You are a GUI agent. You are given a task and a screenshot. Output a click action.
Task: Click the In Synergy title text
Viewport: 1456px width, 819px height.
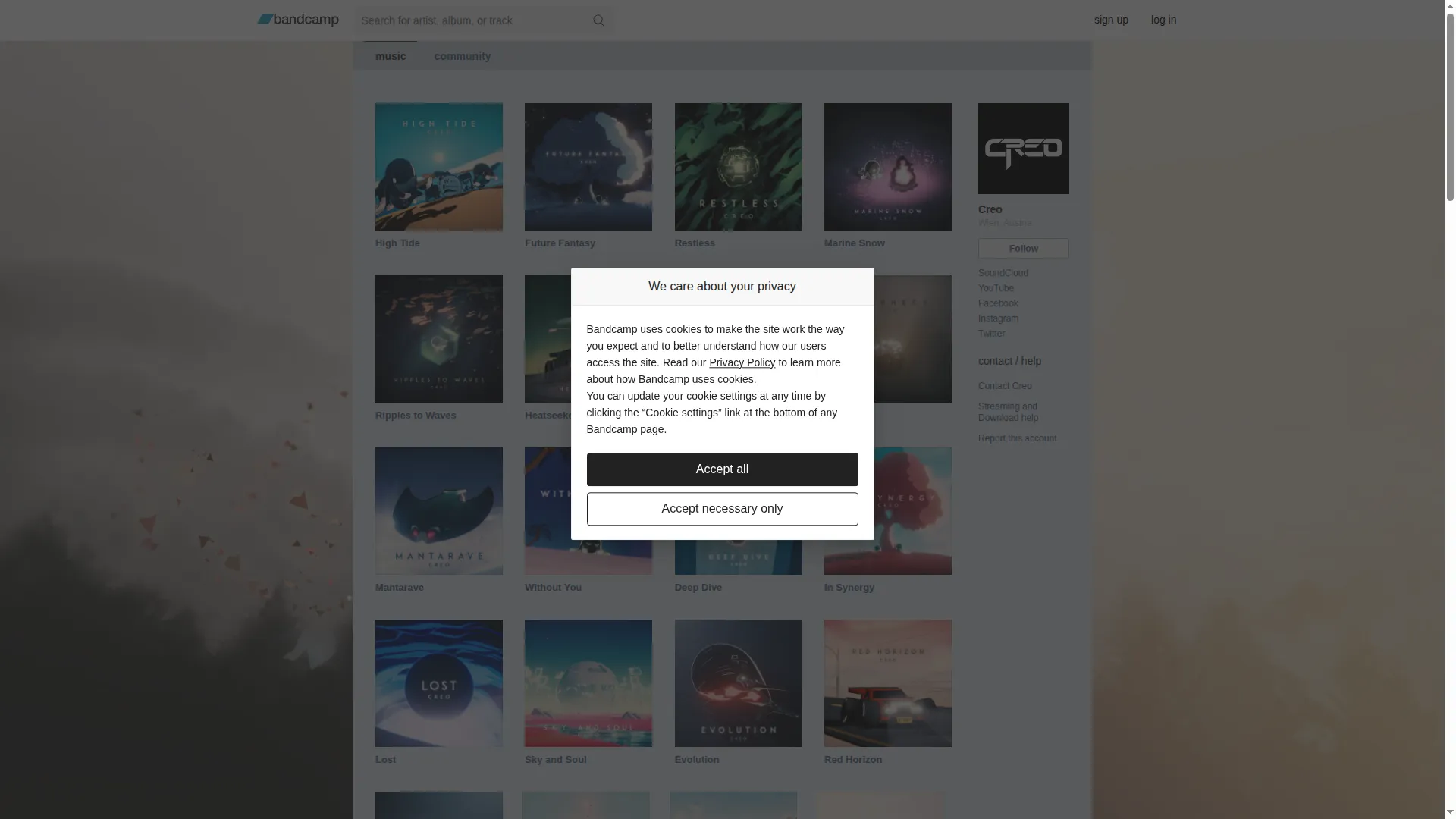point(849,588)
